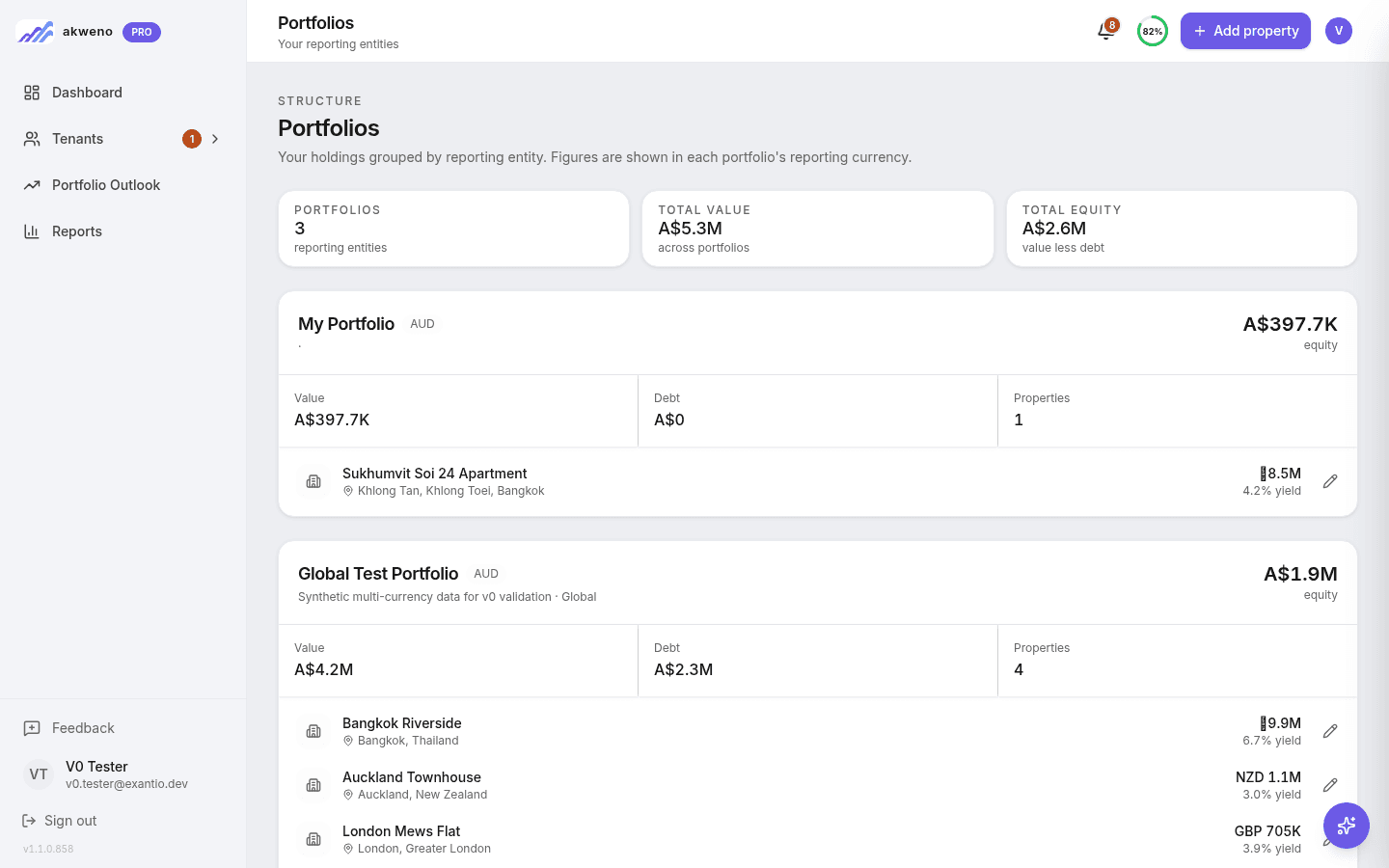Open the V0 Tester profile name

click(x=96, y=767)
